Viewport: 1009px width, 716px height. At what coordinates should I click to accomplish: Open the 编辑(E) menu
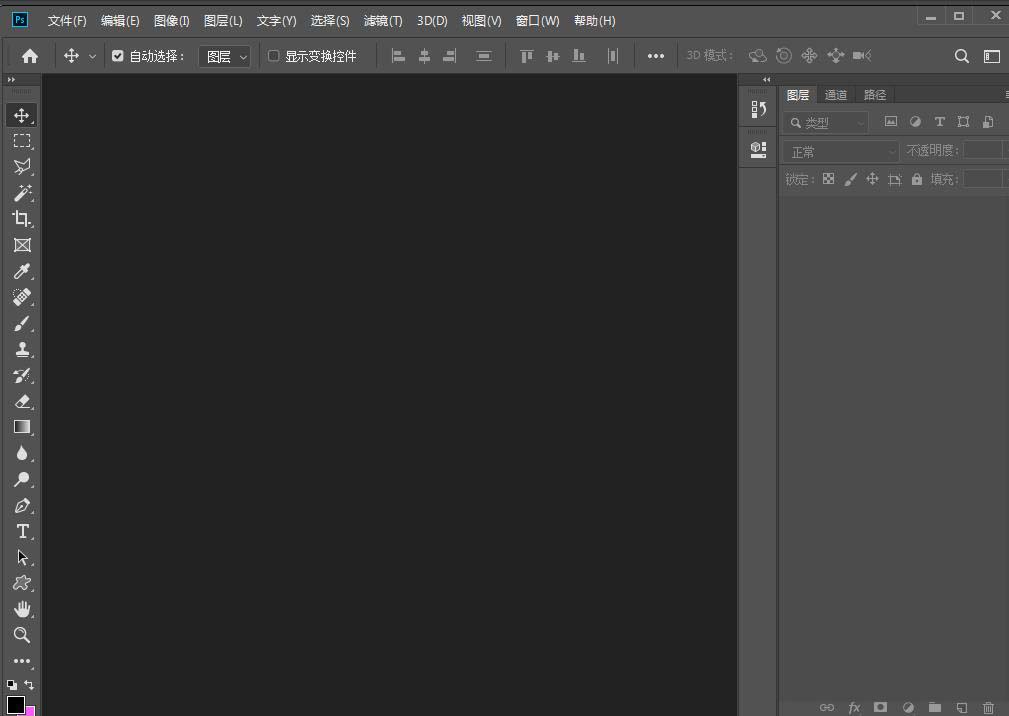[120, 21]
